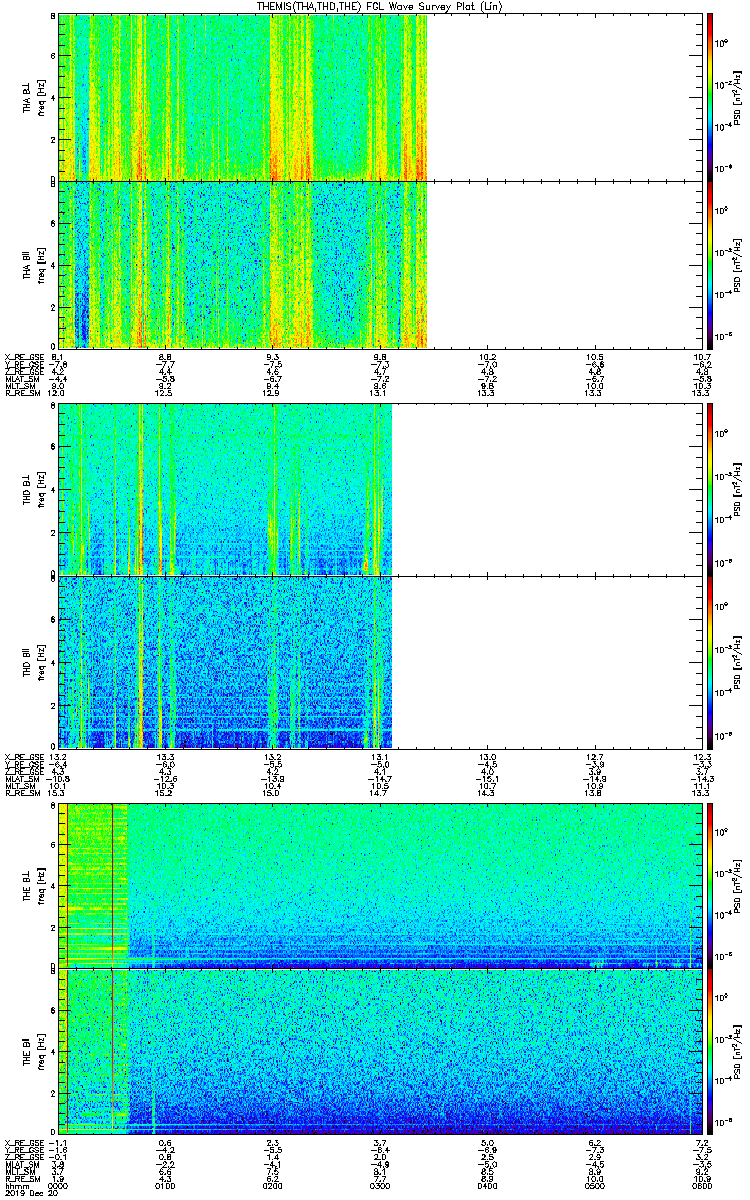Screen dimensions: 750x1200
Task: Click THA X_RE_GSE value 10.5
Action: [594, 357]
